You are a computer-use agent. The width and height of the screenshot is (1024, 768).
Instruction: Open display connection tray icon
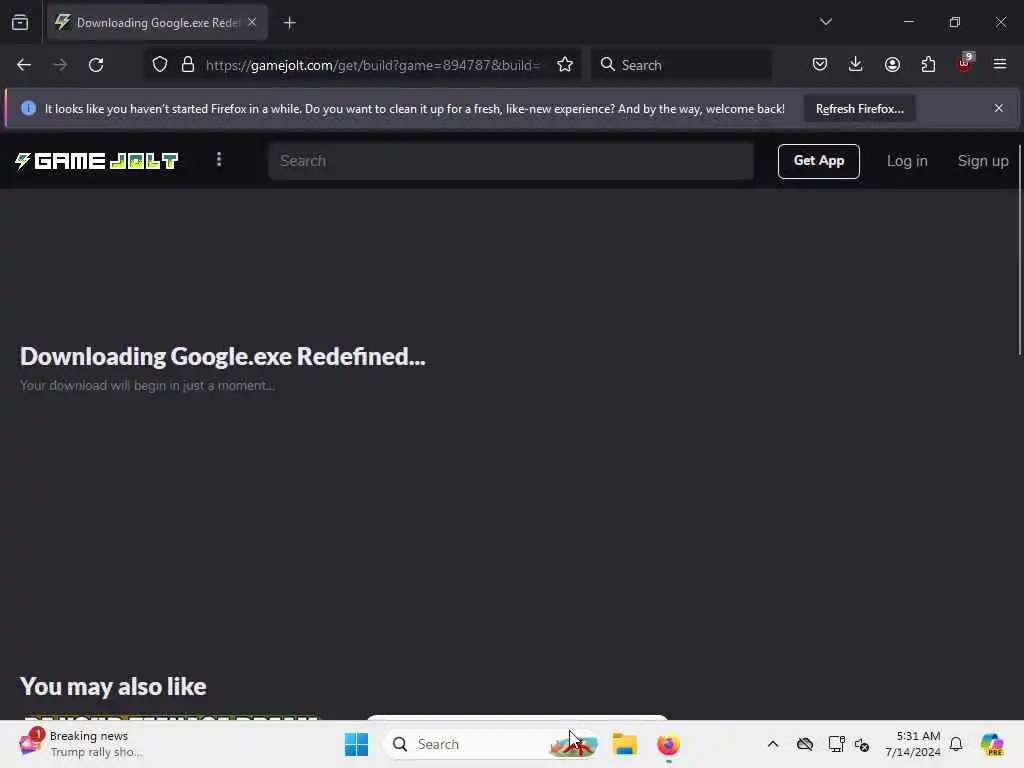tap(836, 744)
